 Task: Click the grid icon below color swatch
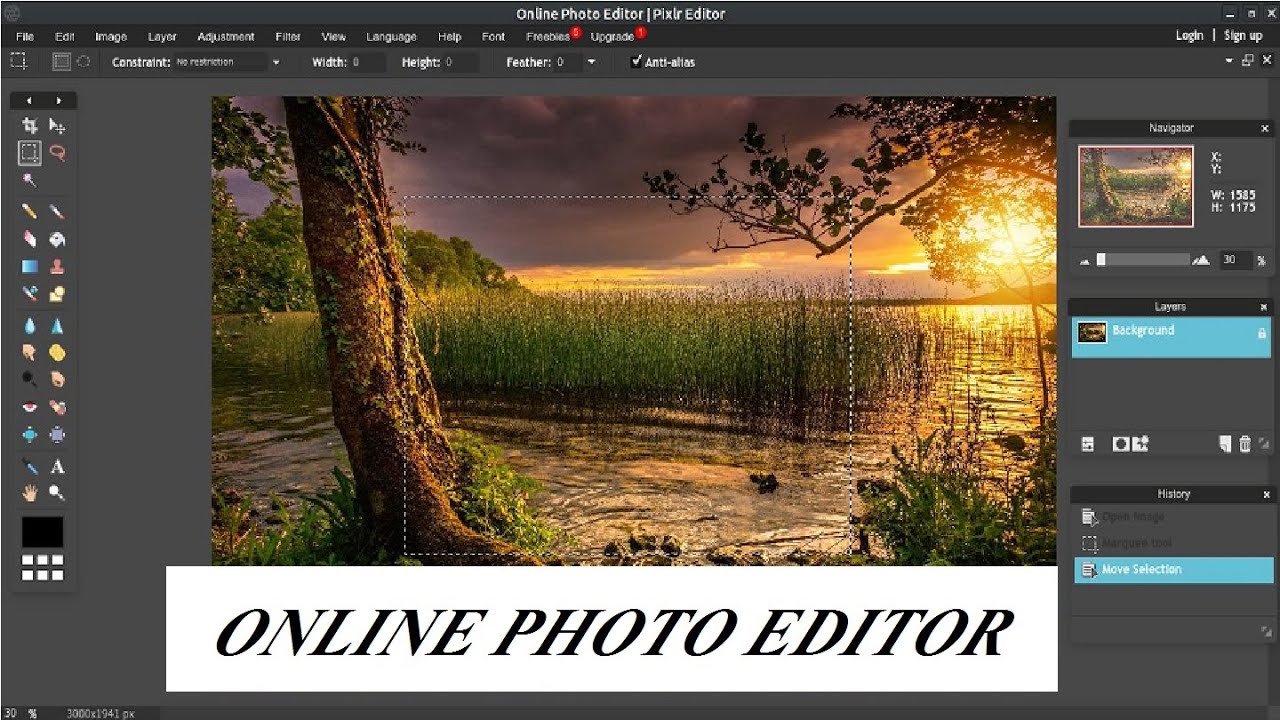point(42,567)
